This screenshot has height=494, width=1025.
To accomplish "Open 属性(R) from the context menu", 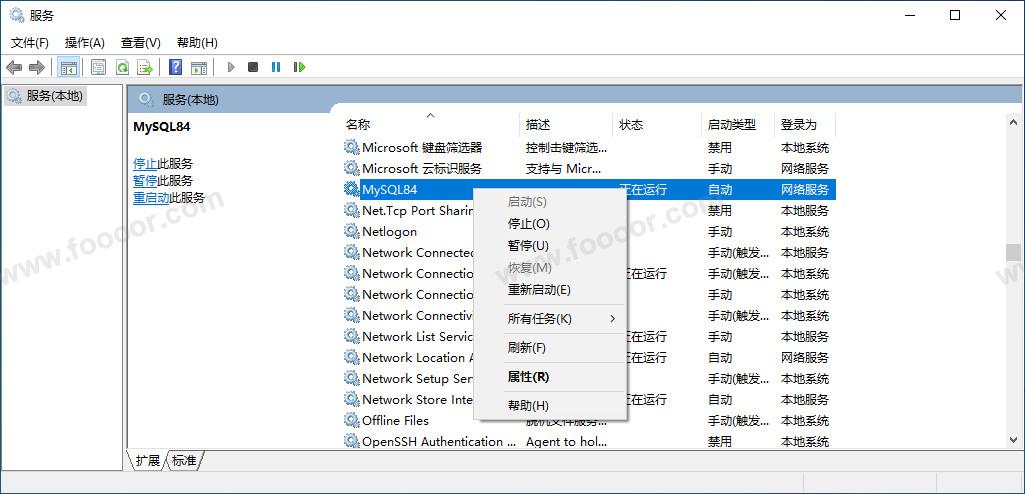I will [x=528, y=377].
